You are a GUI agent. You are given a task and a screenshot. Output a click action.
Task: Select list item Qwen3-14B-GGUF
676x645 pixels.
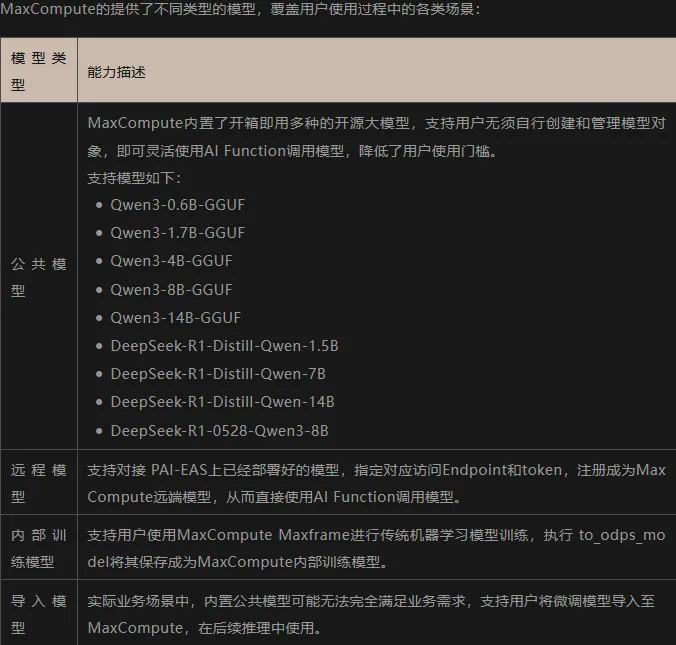point(175,318)
